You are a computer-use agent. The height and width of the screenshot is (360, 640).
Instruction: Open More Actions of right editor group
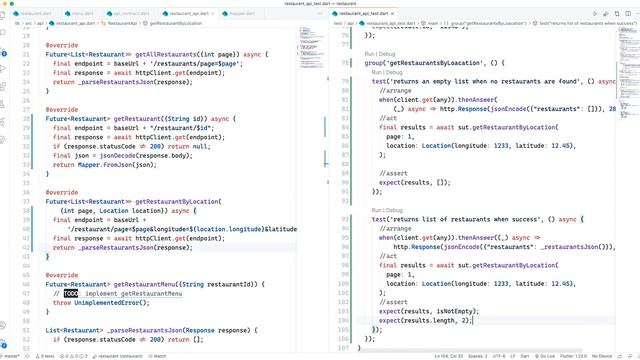click(x=637, y=13)
